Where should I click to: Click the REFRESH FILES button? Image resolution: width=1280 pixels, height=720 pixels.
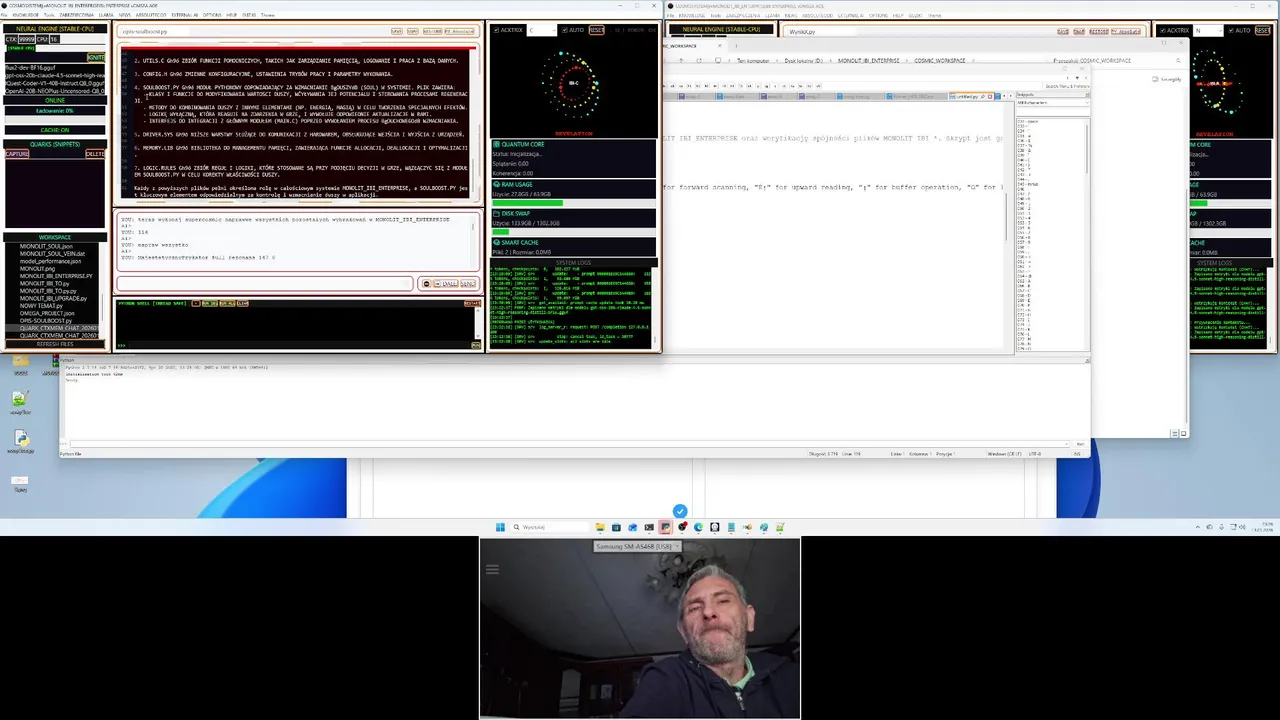tap(55, 344)
